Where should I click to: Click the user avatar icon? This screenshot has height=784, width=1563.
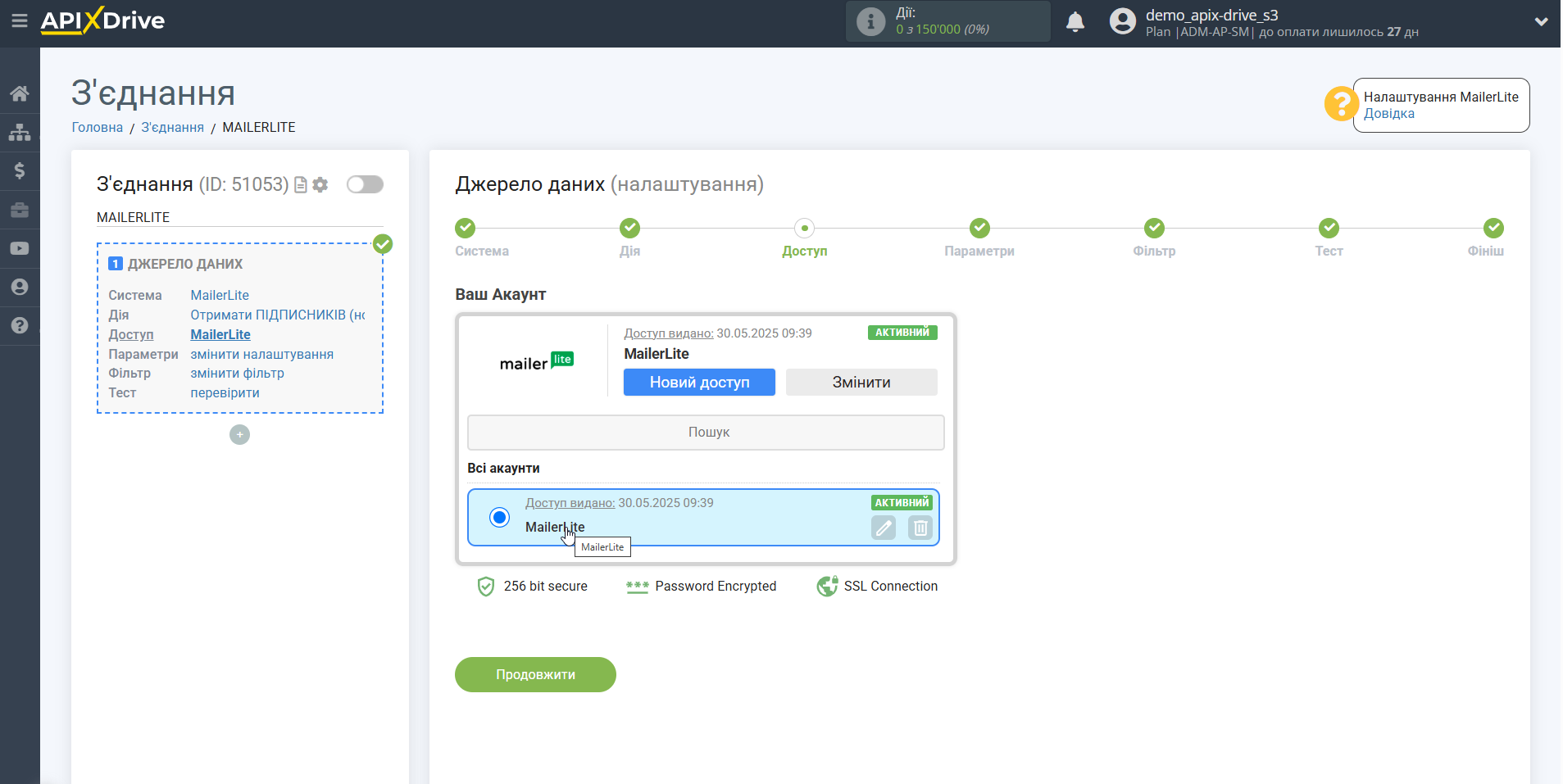point(1123,21)
